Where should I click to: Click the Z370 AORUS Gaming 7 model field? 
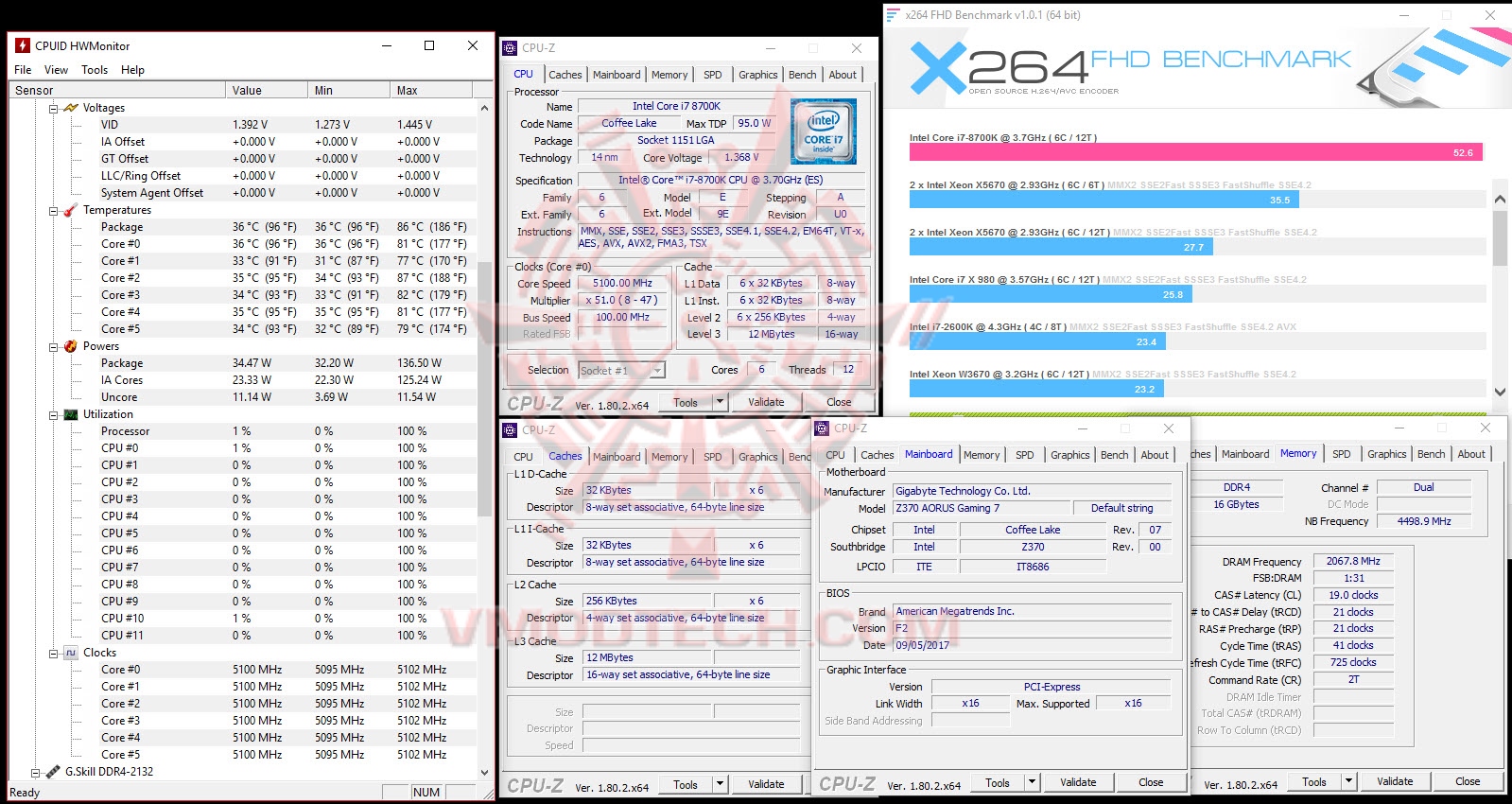point(982,509)
